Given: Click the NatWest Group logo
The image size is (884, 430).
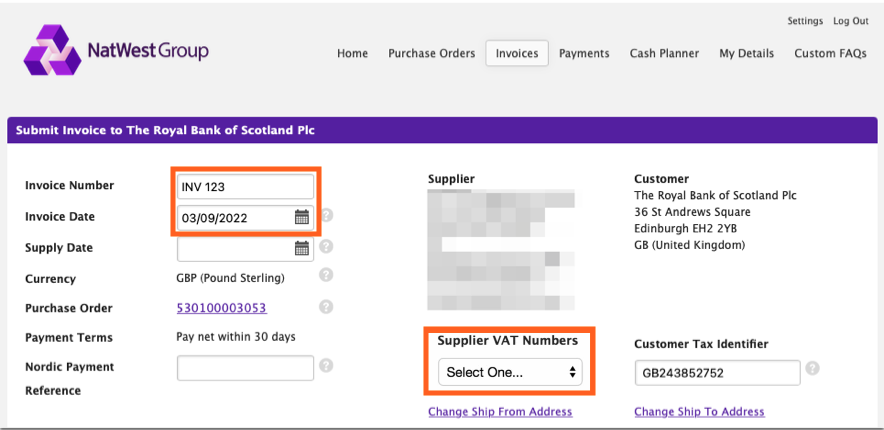Looking at the screenshot, I should point(116,50).
